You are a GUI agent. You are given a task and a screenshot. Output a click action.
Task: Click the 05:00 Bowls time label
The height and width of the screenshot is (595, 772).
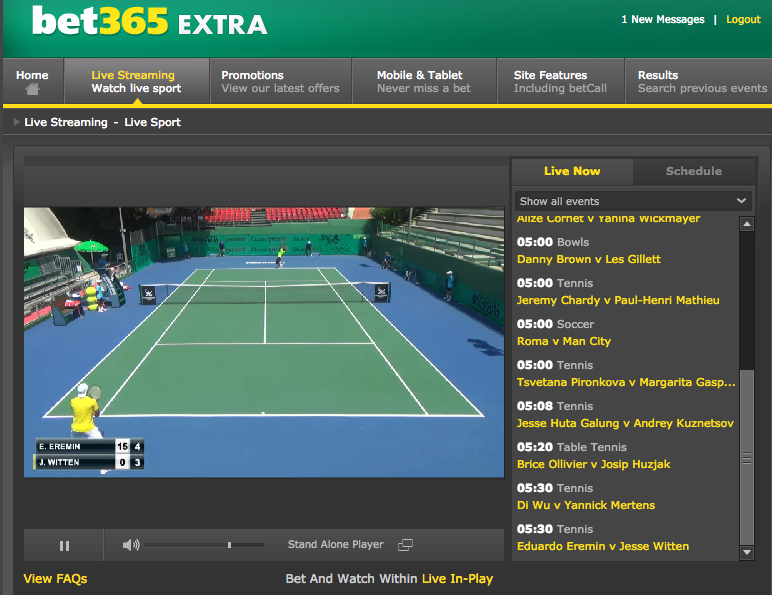(x=553, y=242)
